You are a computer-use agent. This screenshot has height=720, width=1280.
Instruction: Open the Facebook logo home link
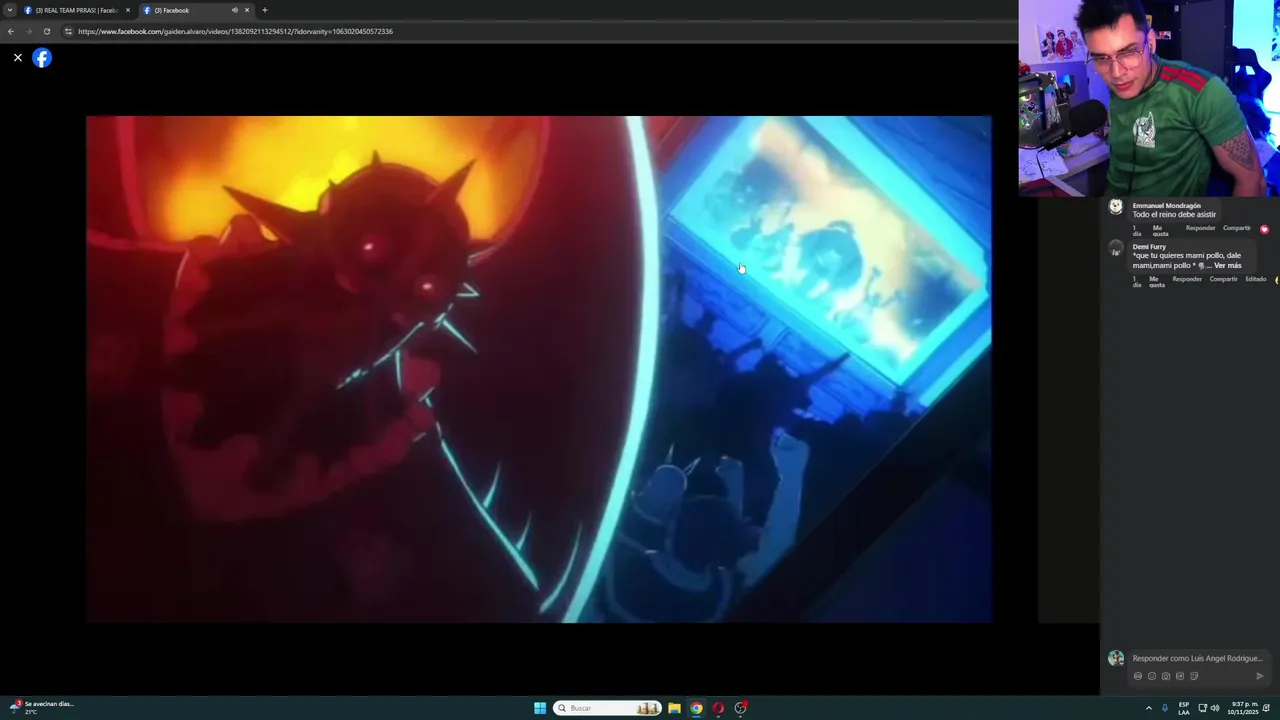pyautogui.click(x=42, y=58)
